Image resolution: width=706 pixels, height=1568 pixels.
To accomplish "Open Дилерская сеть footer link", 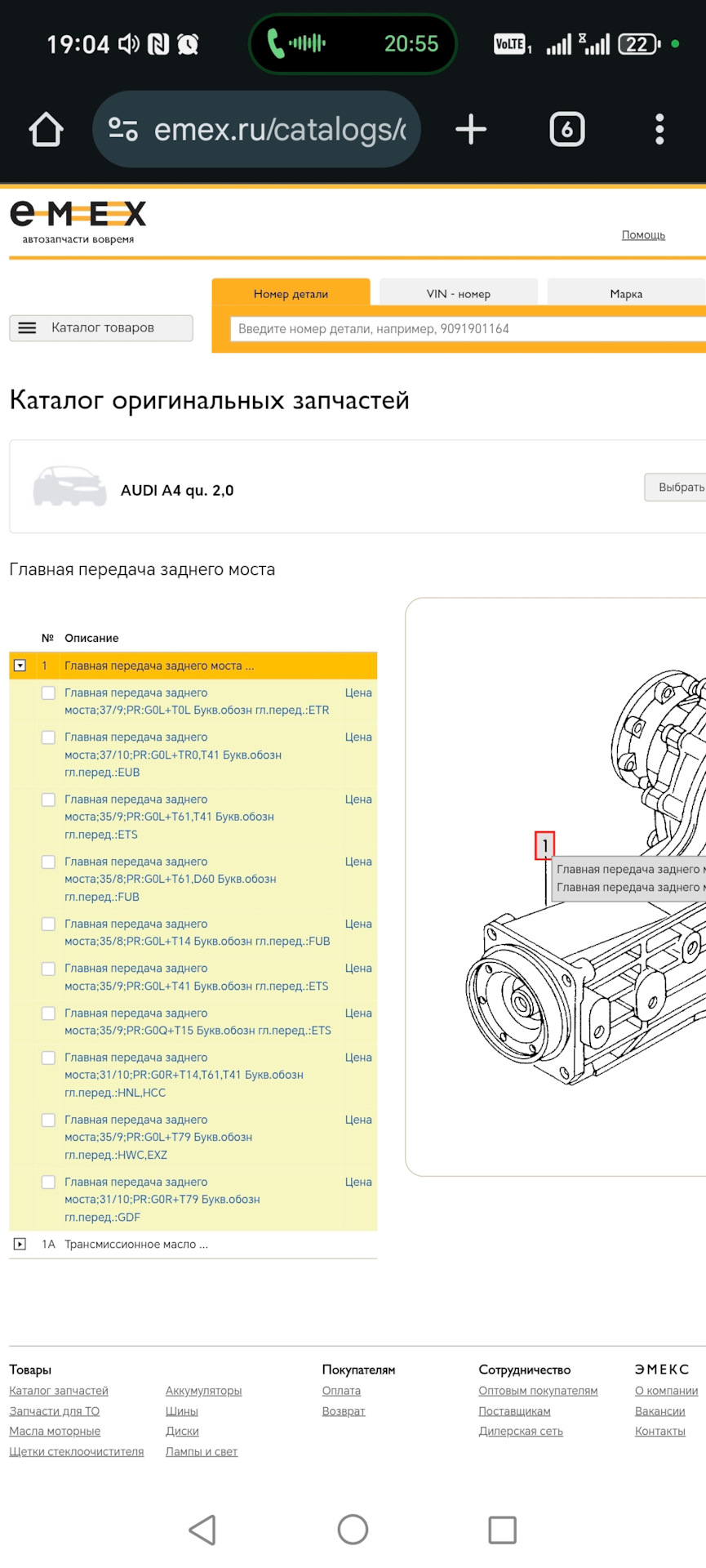I will (x=521, y=1431).
